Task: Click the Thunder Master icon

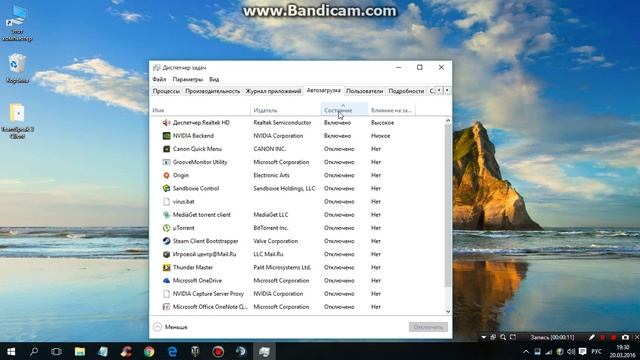Action: tap(166, 267)
